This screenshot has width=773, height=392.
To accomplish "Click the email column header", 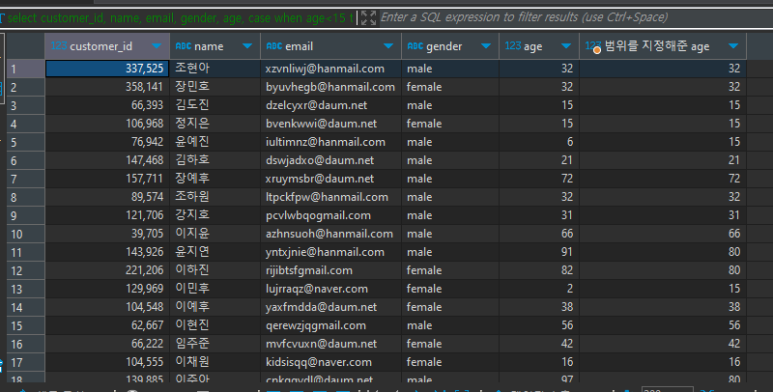I will pos(331,46).
